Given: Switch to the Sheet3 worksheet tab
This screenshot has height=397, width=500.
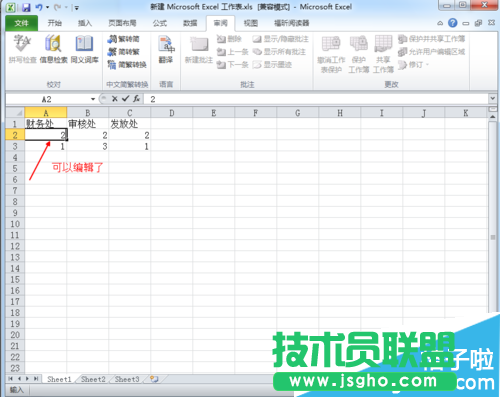Looking at the screenshot, I should 127,379.
